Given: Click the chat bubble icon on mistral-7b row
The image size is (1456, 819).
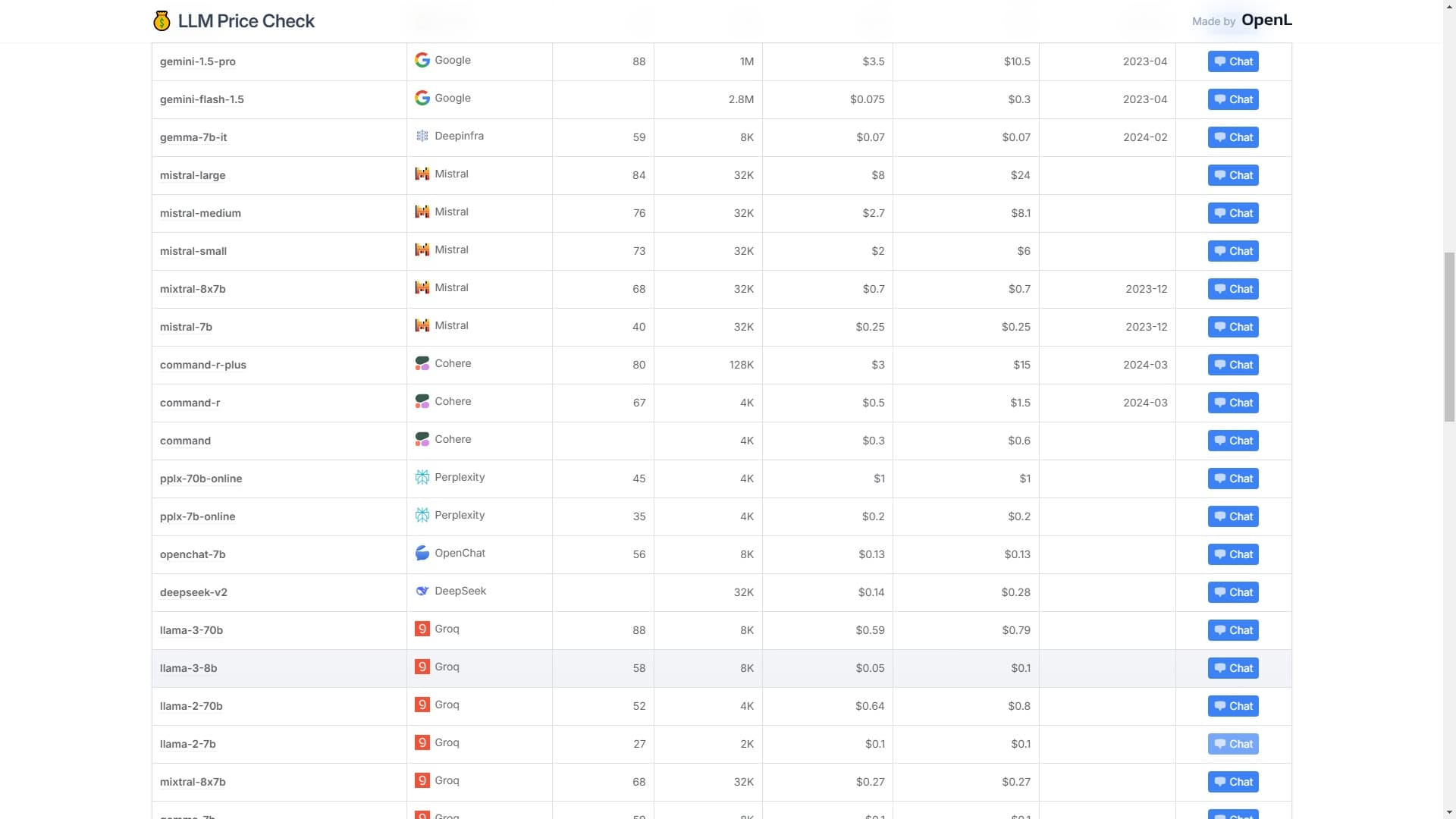Looking at the screenshot, I should click(x=1219, y=327).
